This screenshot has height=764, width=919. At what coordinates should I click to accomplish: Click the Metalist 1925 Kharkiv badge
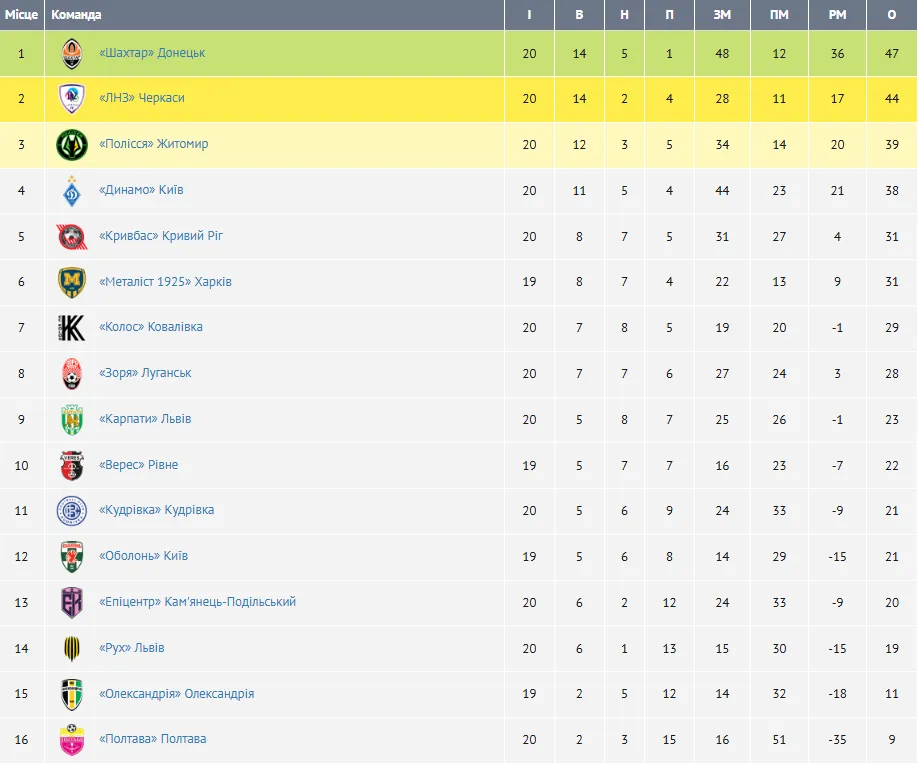pos(72,282)
